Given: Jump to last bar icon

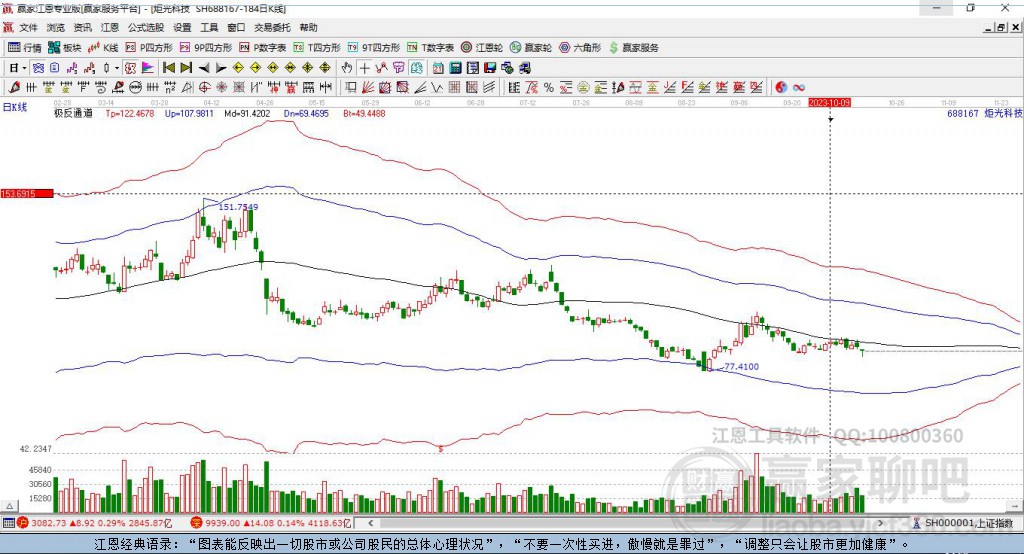Looking at the screenshot, I should (x=186, y=68).
